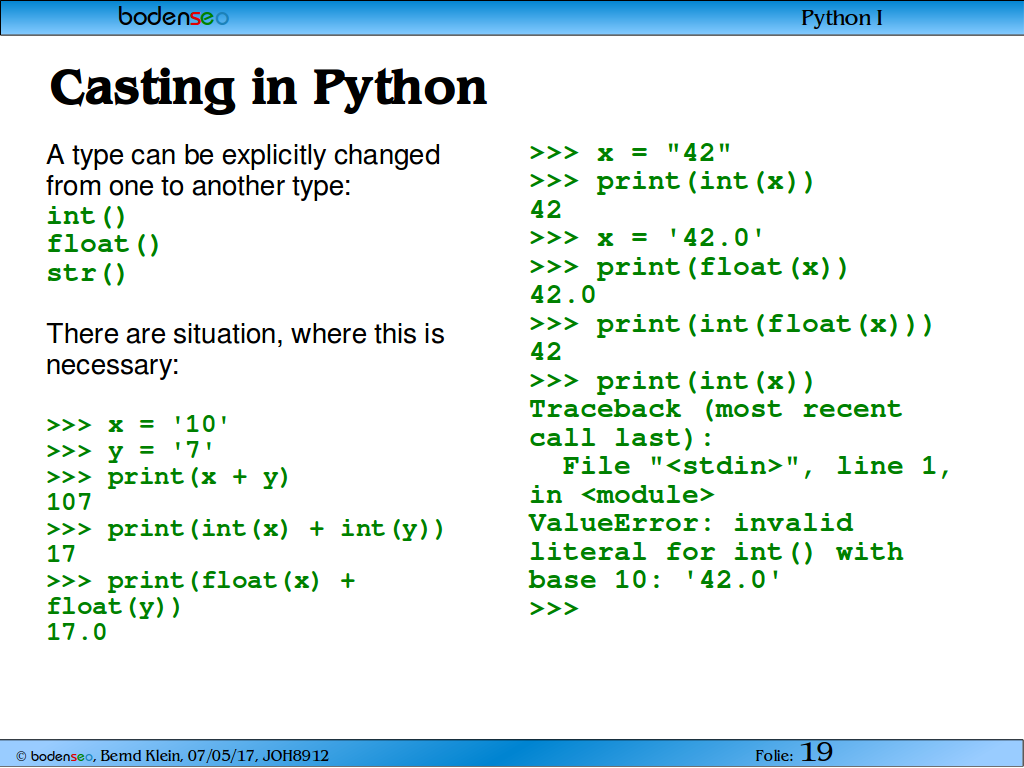Viewport: 1024px width, 768px height.
Task: Click the code line x = '42.0'
Action: [x=647, y=238]
